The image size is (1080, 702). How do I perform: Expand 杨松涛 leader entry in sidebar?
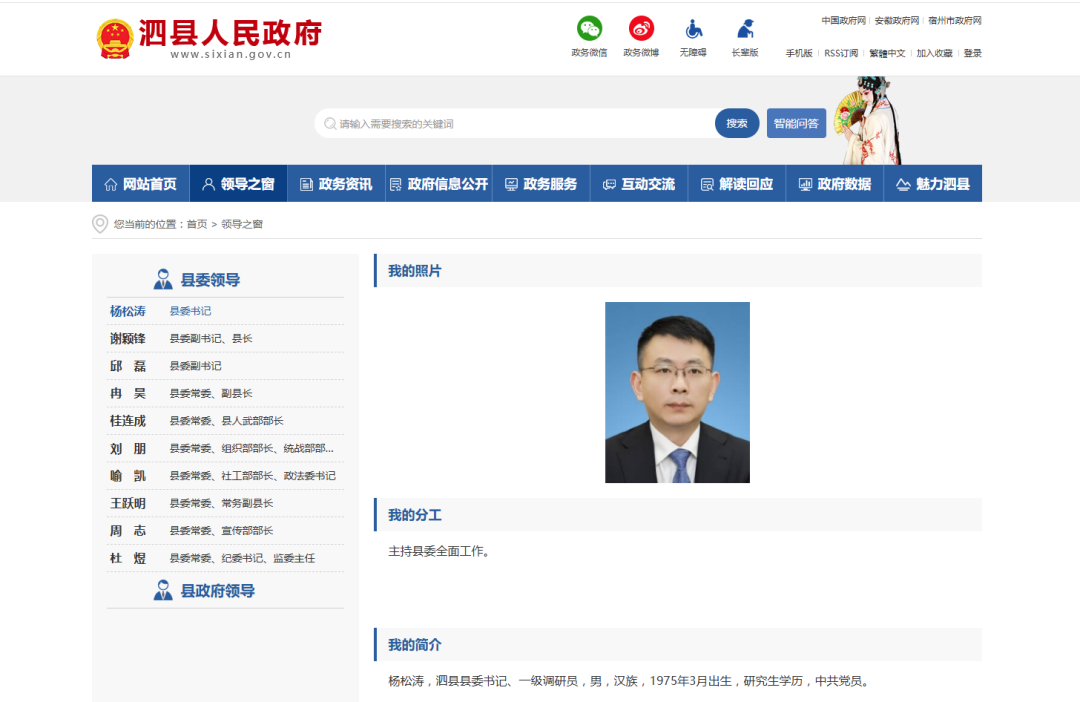pos(129,311)
